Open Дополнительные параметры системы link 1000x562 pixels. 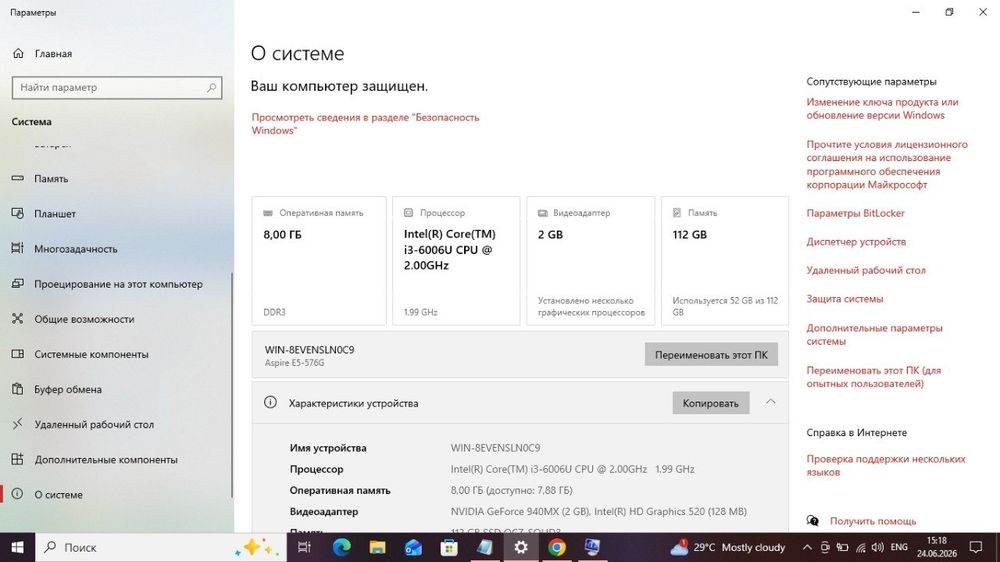(x=874, y=334)
